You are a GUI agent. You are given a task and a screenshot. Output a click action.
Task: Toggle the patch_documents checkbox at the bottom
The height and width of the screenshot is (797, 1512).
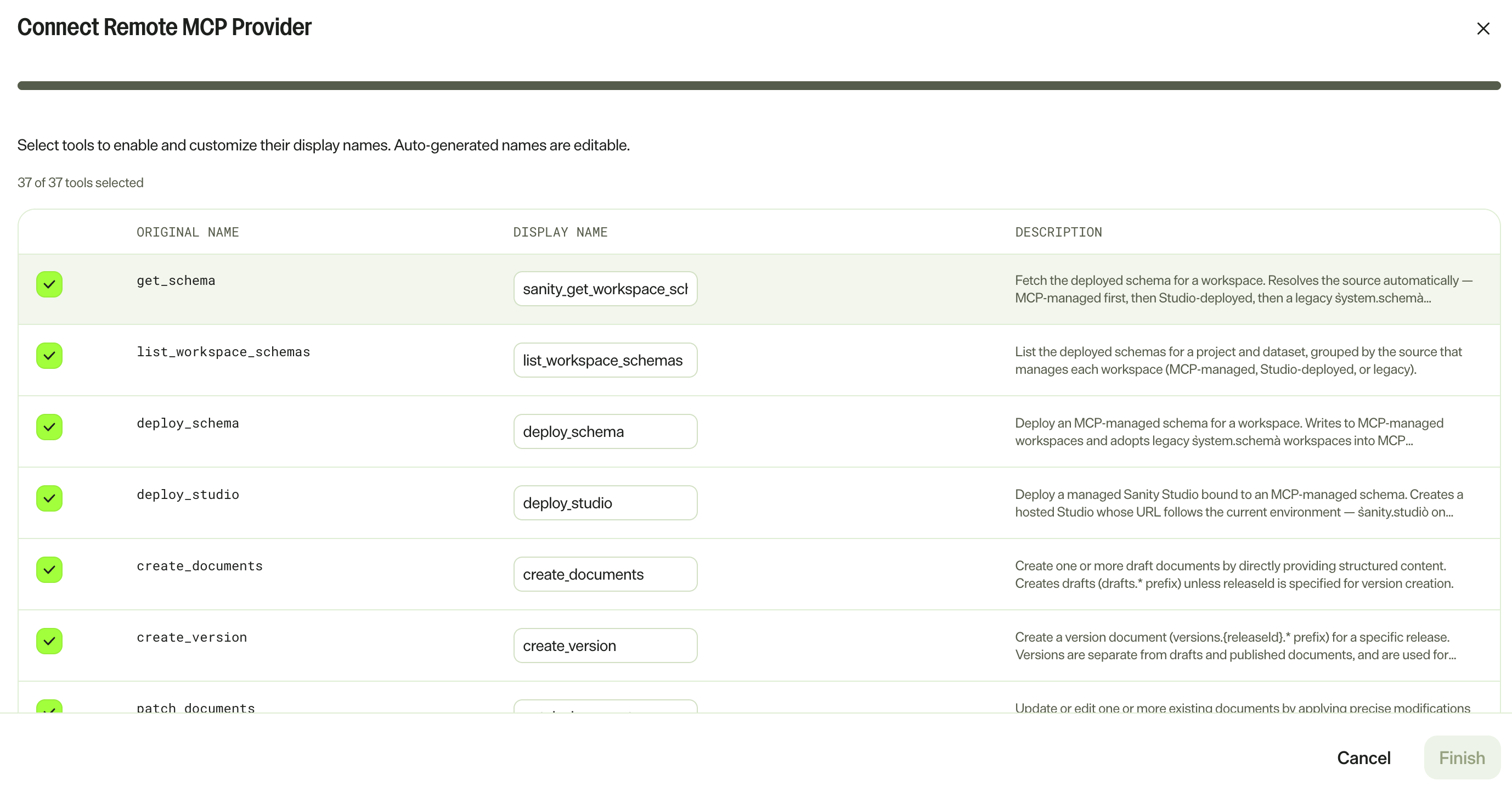click(49, 706)
